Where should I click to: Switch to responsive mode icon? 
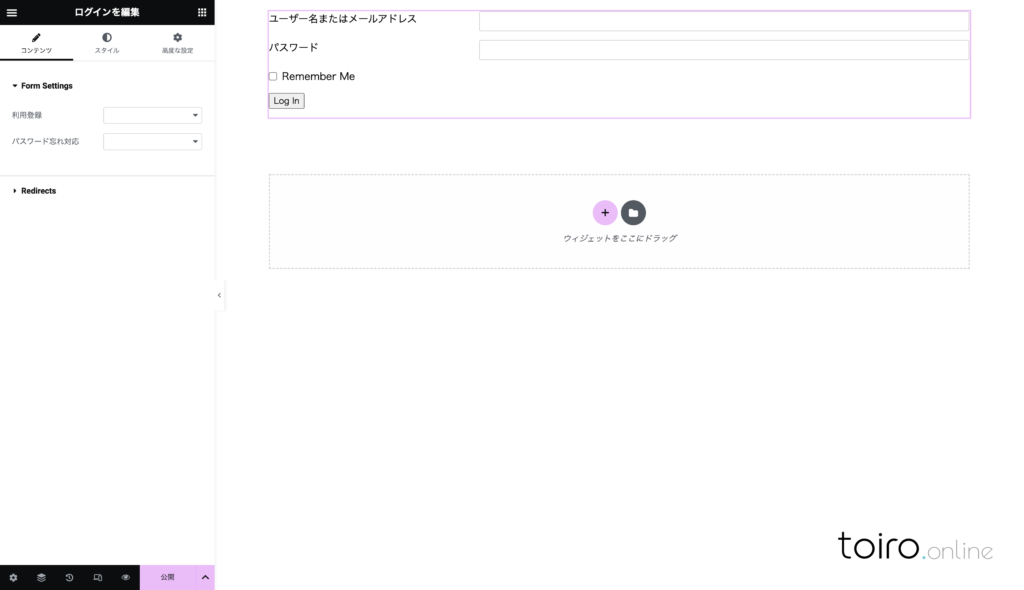coord(97,577)
